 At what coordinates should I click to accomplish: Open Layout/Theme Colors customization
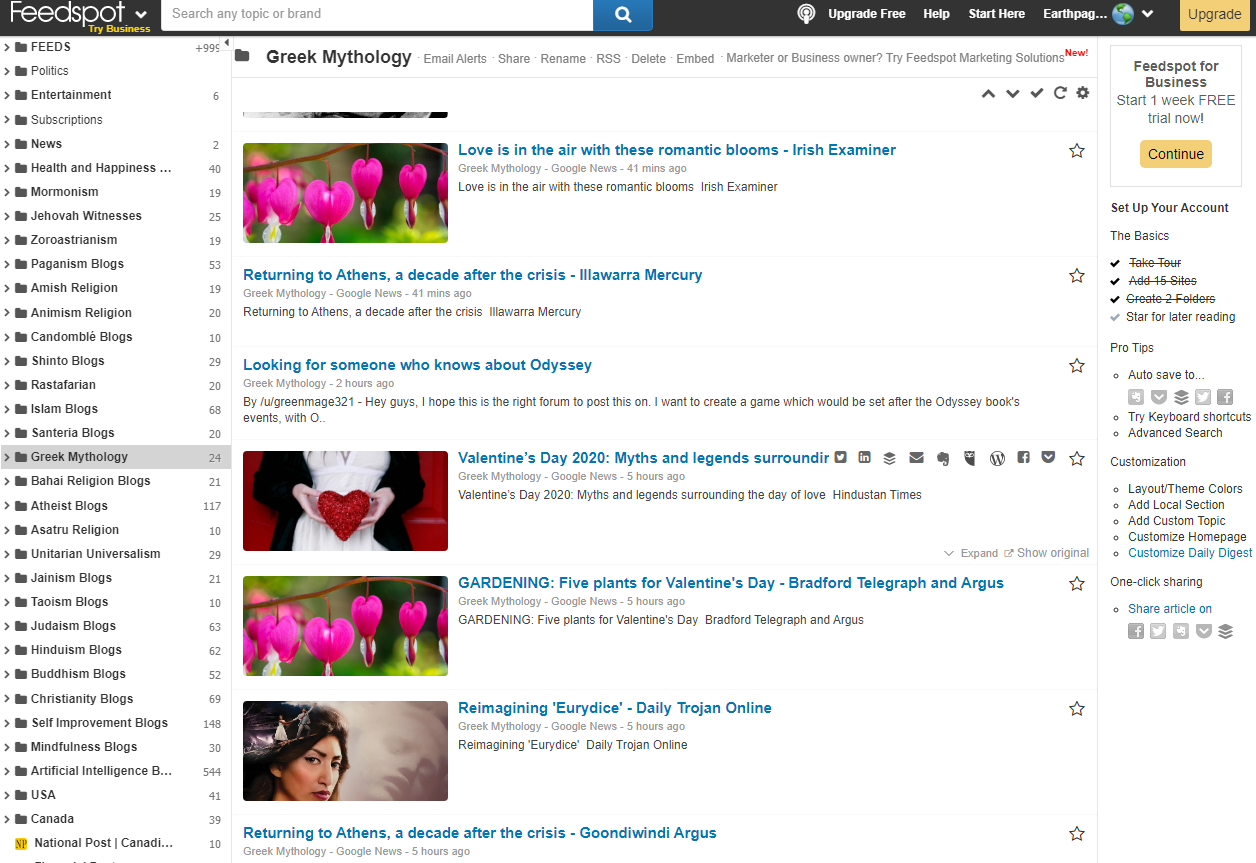[x=1185, y=489]
